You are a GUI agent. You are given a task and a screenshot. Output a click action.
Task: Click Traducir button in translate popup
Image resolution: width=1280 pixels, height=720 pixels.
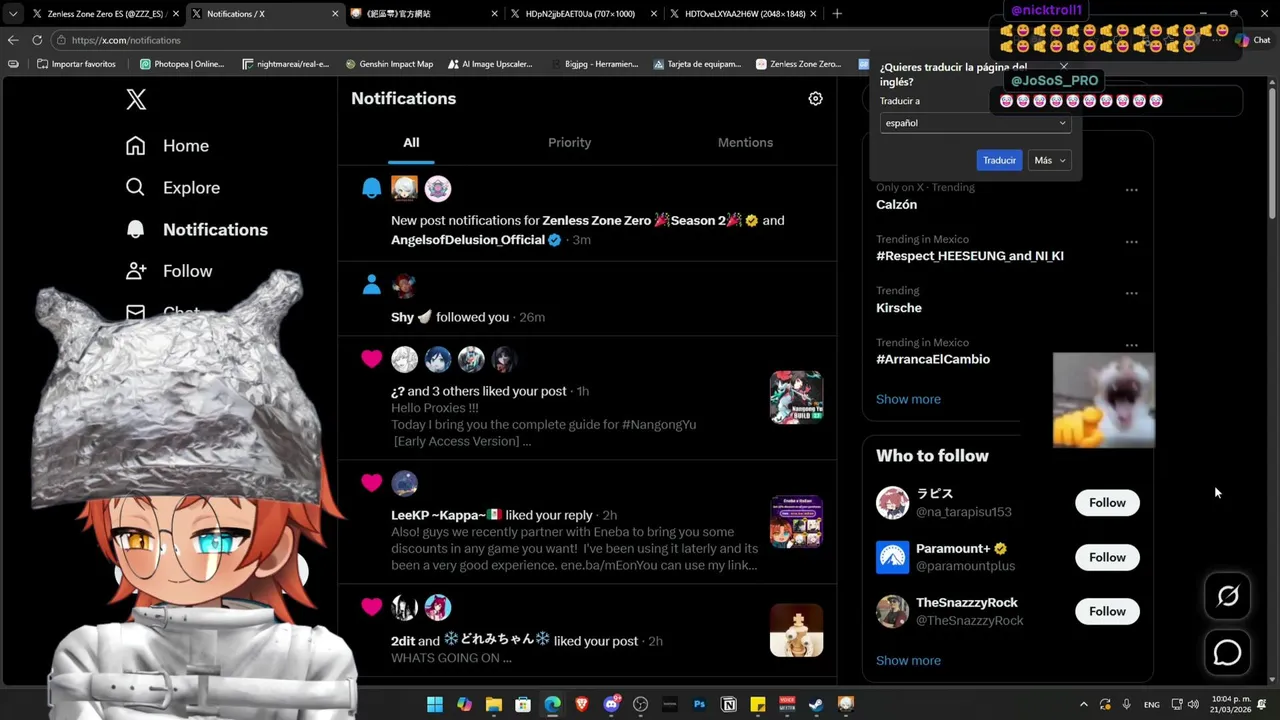(999, 160)
